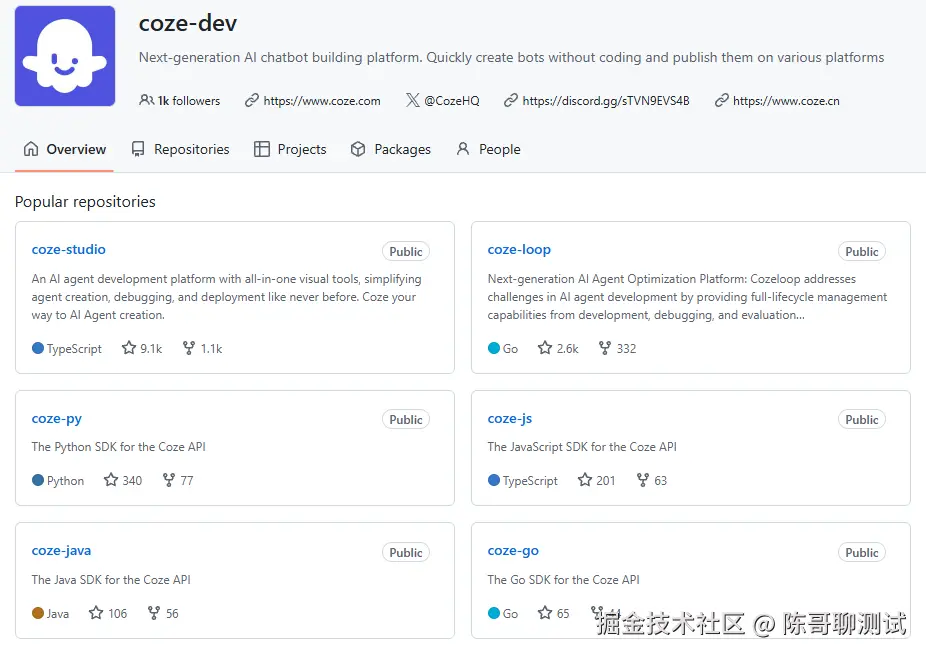Click the Go language dot on coze-loop
Image resolution: width=926 pixels, height=657 pixels.
click(x=494, y=348)
